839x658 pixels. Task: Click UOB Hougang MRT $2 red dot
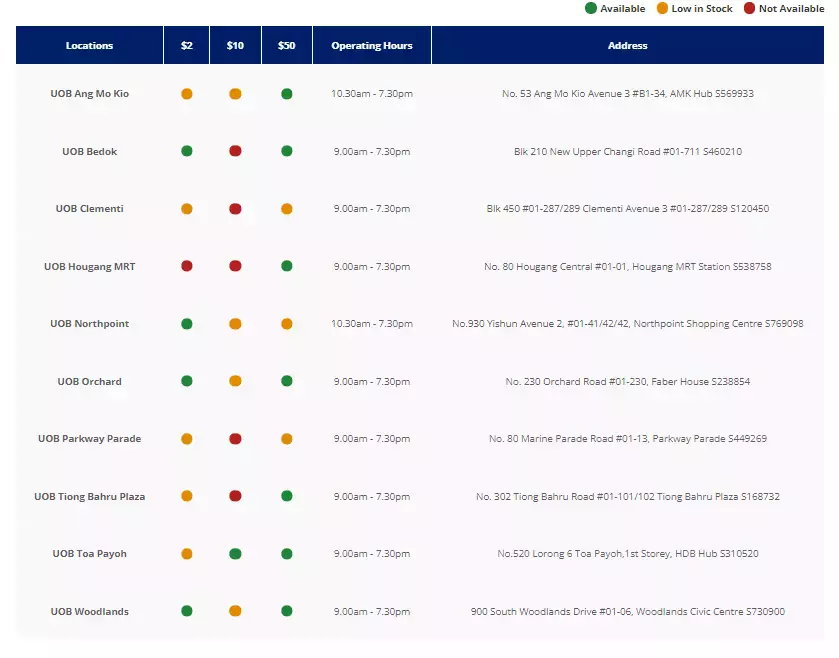tap(187, 266)
